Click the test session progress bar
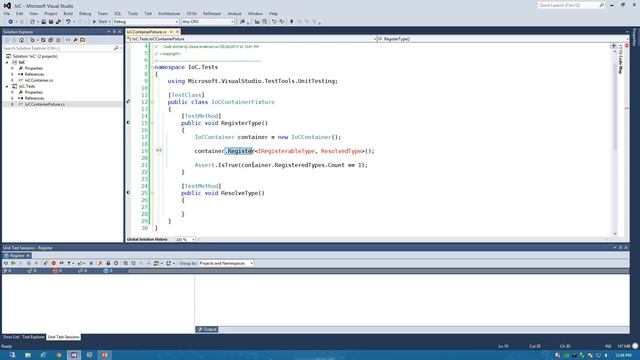This screenshot has height=360, width=640. [x=378, y=271]
